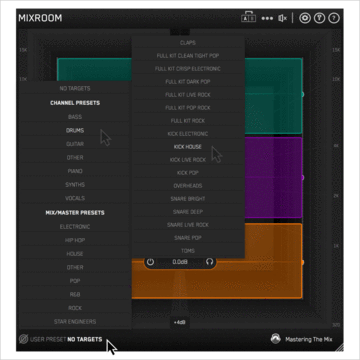360x360 pixels.
Task: Toggle the band power button
Action: tap(150, 262)
